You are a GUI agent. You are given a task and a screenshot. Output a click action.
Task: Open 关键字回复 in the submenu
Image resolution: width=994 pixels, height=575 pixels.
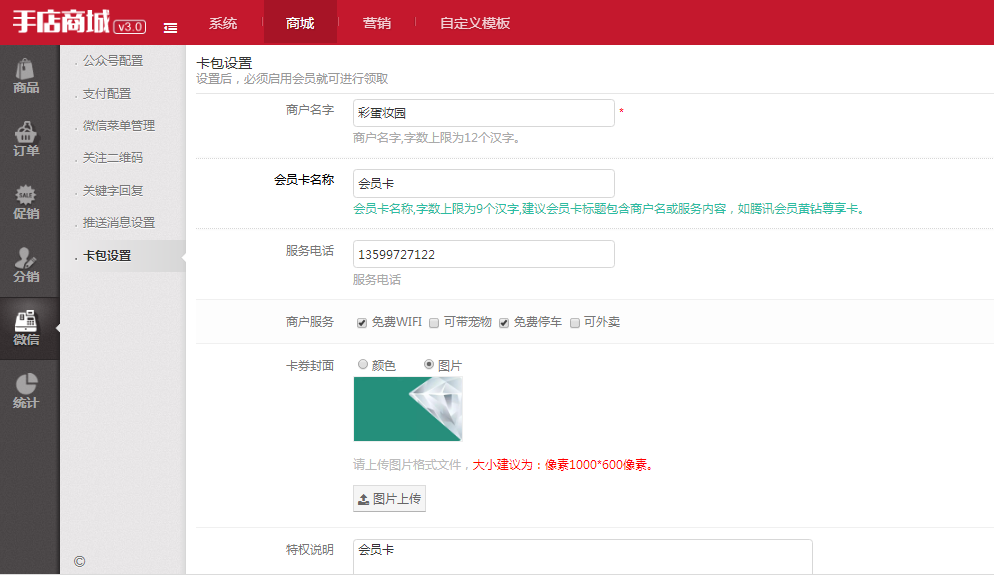pos(112,191)
